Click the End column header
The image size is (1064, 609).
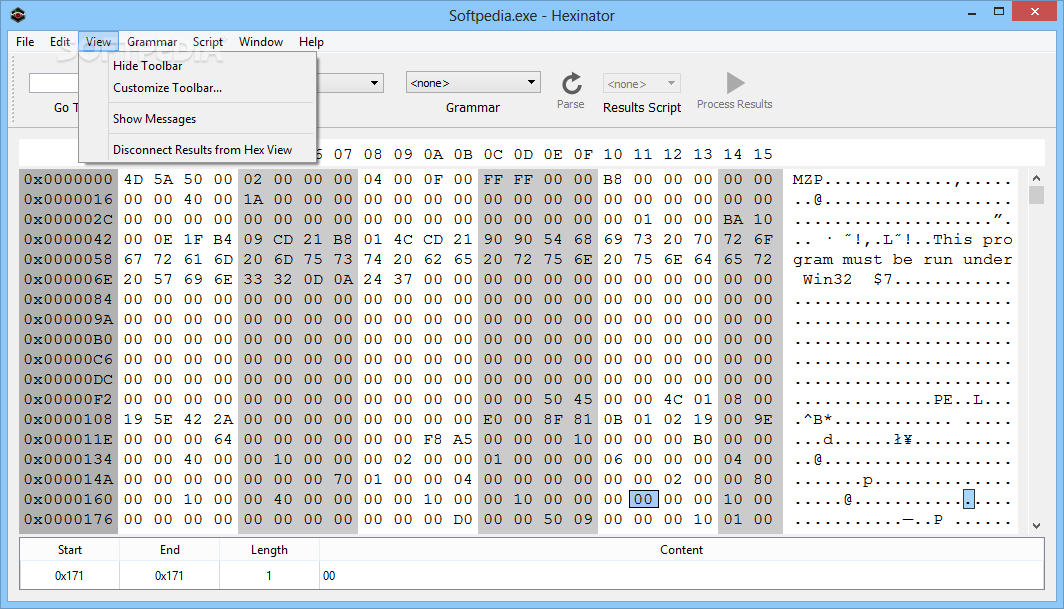point(170,550)
